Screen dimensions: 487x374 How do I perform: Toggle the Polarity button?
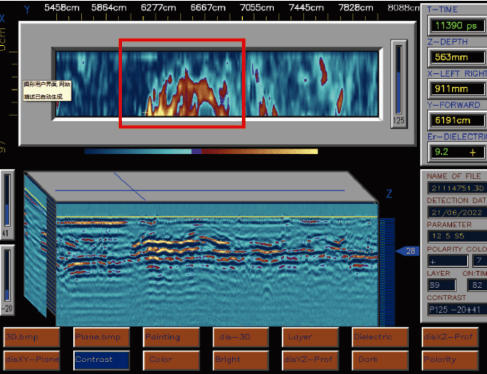click(x=450, y=360)
